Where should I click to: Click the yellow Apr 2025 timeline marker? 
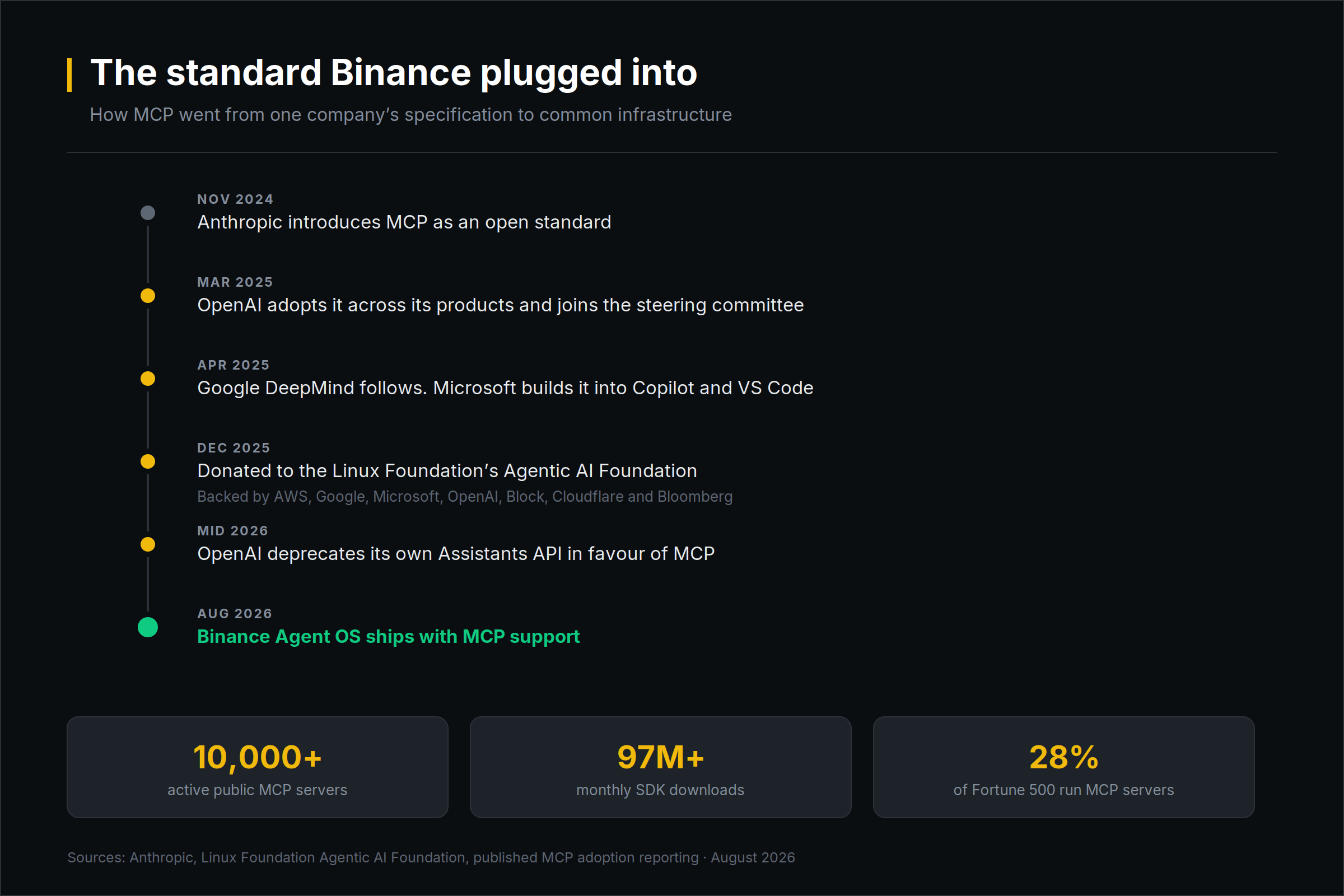pyautogui.click(x=148, y=379)
